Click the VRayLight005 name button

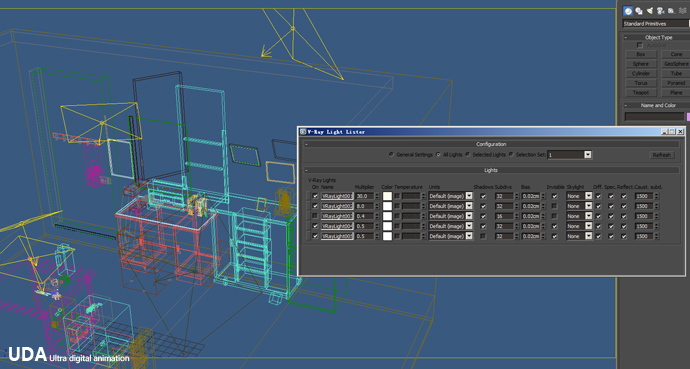click(x=337, y=236)
